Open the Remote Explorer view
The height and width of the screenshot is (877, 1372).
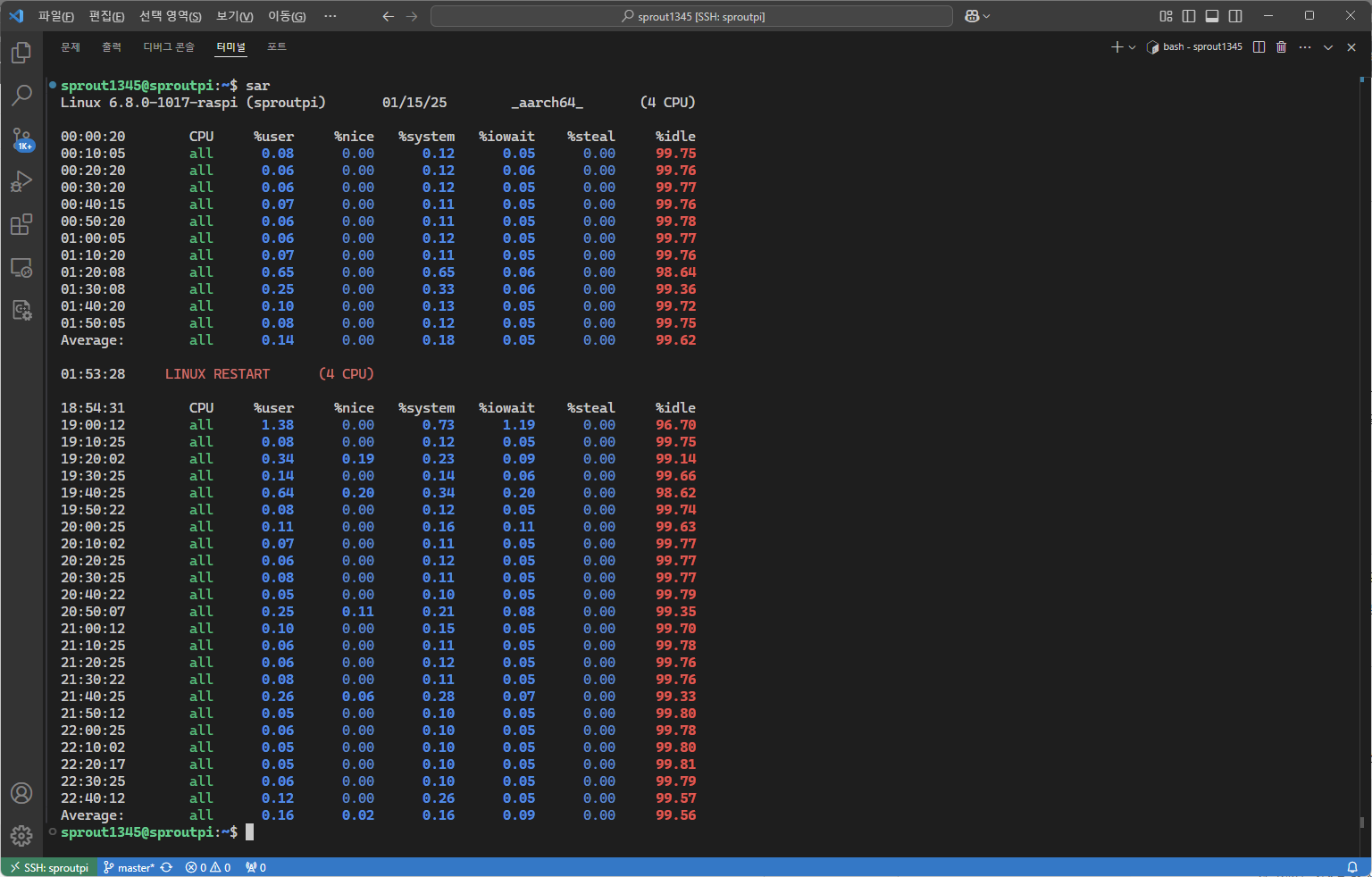click(21, 267)
